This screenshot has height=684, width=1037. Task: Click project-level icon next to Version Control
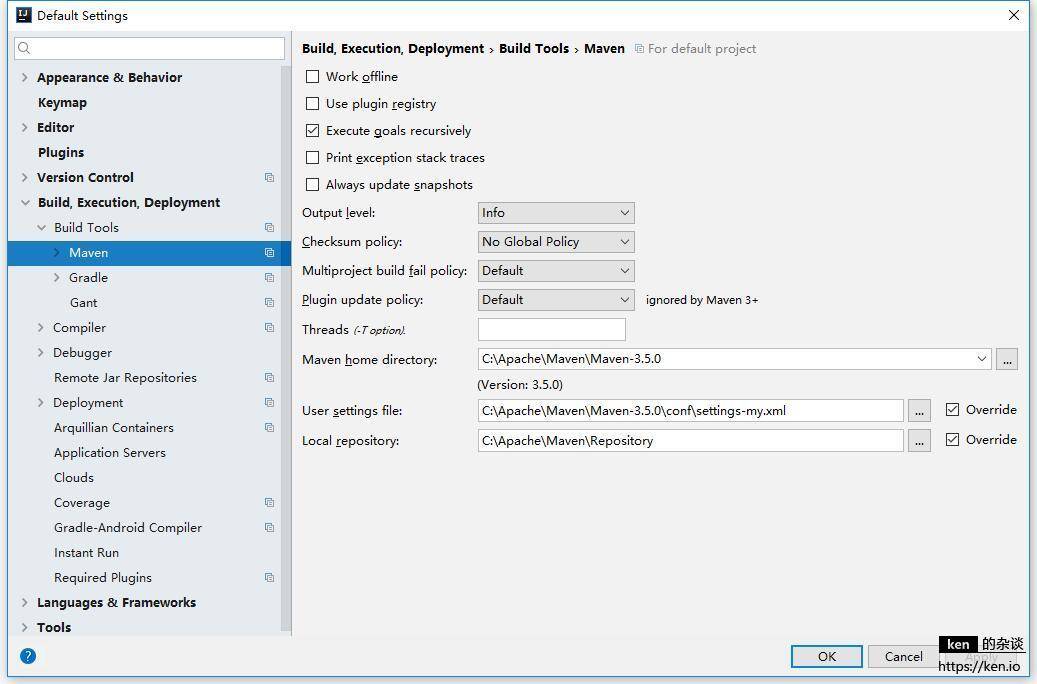coord(269,177)
